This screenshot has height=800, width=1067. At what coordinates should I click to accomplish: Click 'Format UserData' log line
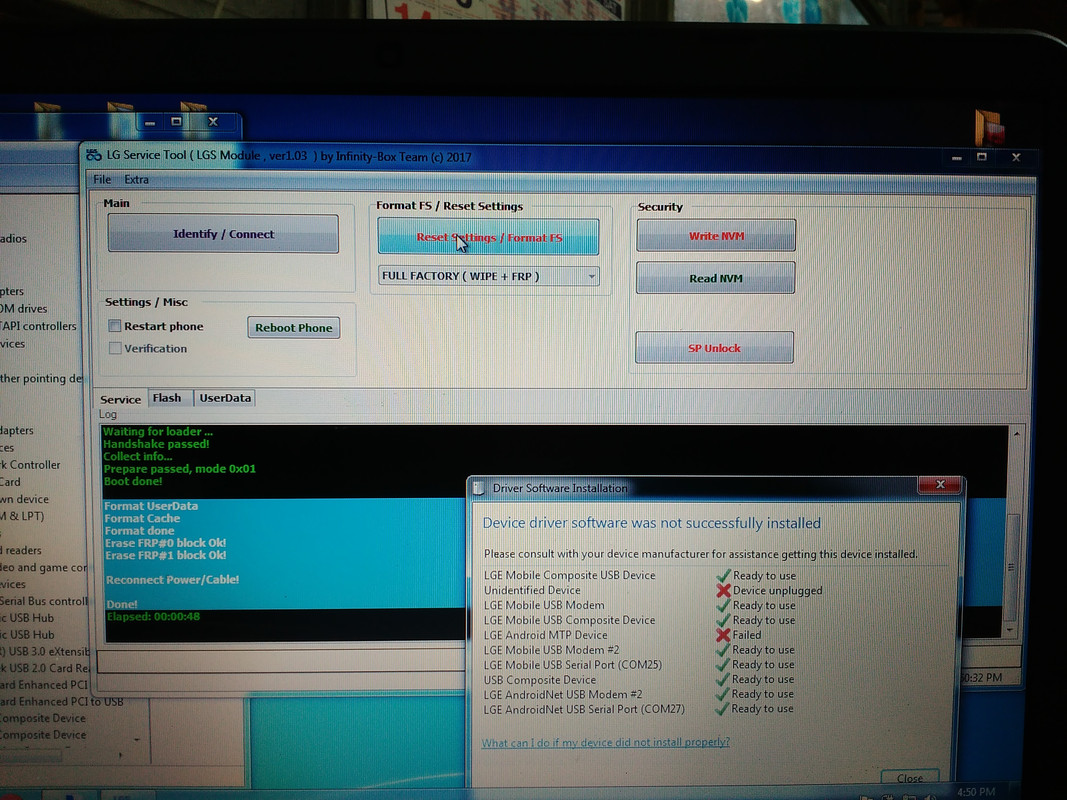point(151,505)
